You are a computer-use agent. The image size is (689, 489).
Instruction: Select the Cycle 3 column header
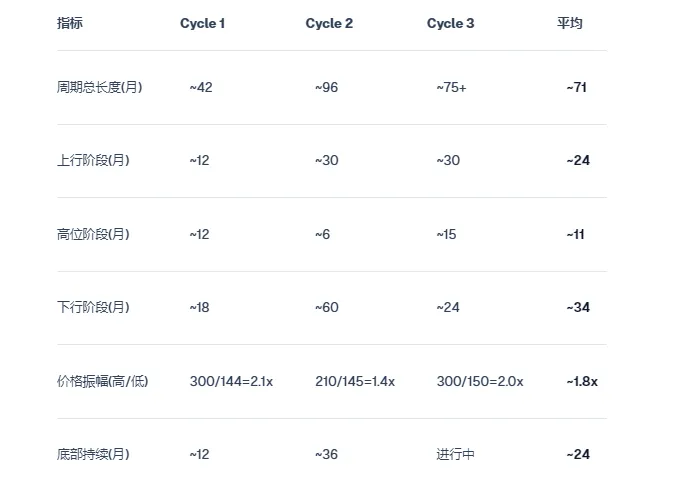point(451,23)
